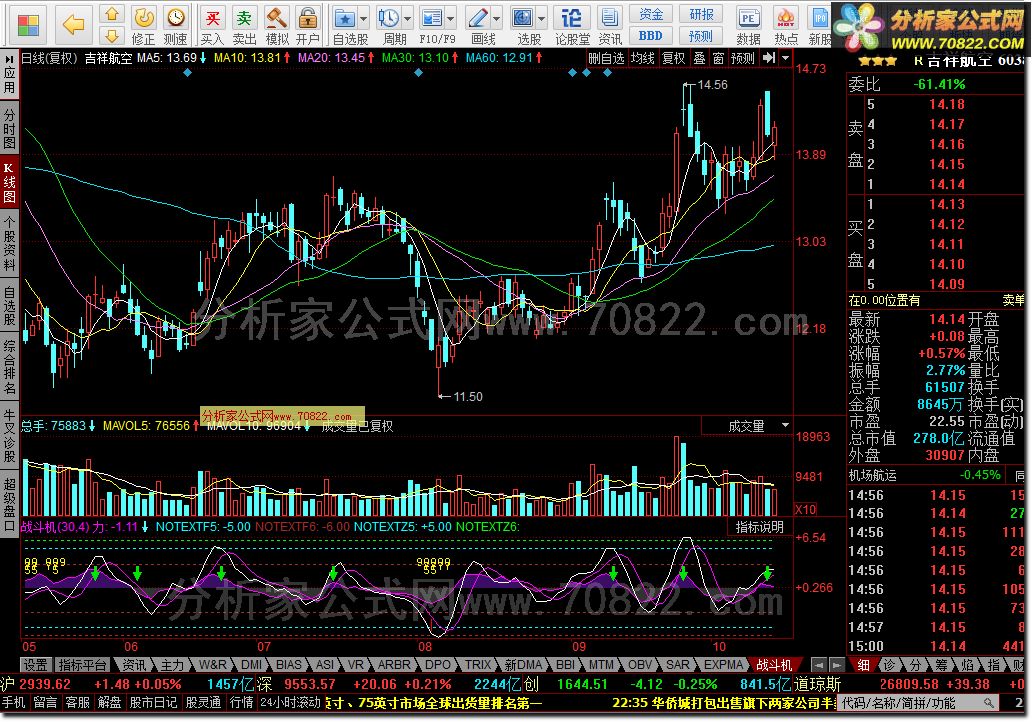Open 股市日记 in the bottom bar
Screen dimensions: 1033x722
[153, 703]
